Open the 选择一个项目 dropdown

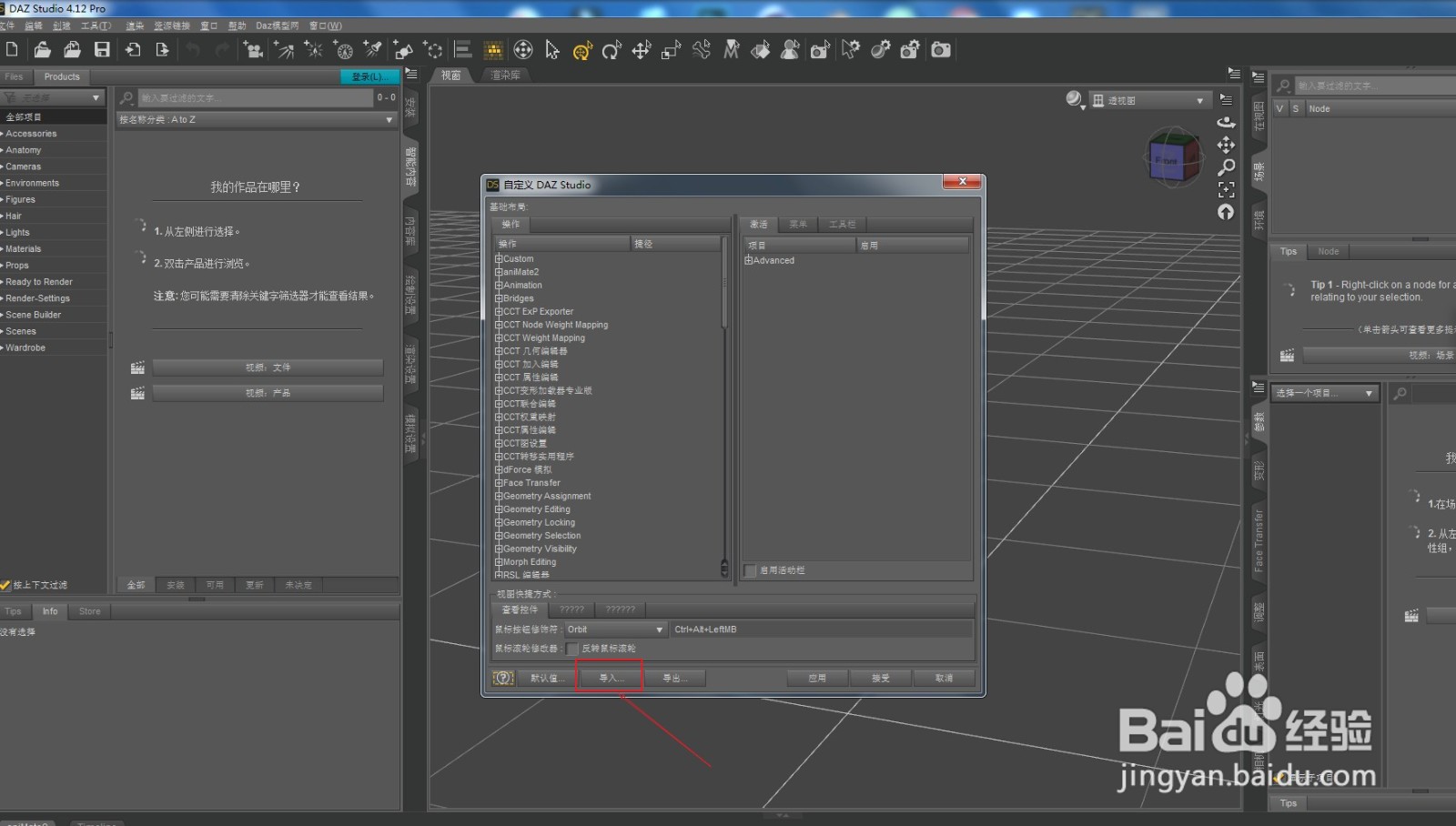point(1326,393)
